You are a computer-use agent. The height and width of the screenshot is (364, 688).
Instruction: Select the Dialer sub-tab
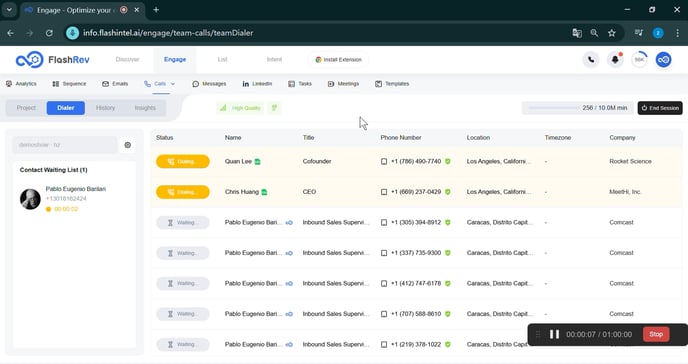coord(65,108)
